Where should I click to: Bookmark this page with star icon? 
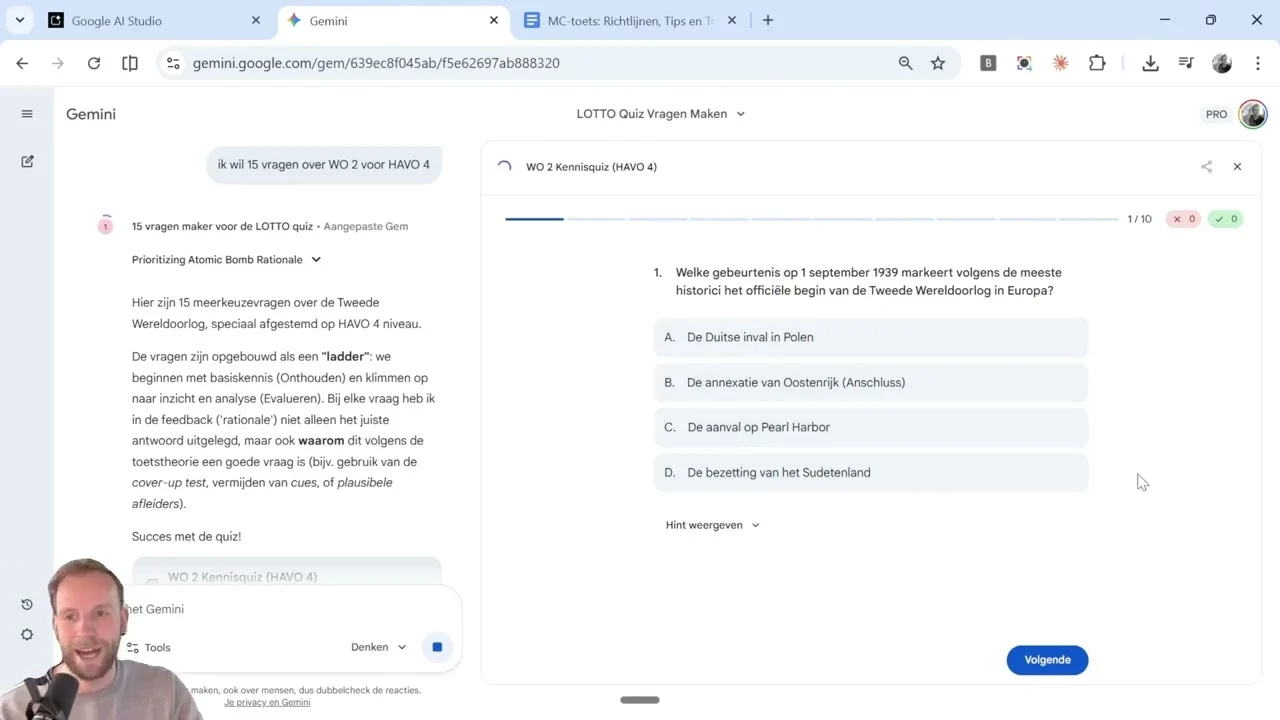(938, 63)
